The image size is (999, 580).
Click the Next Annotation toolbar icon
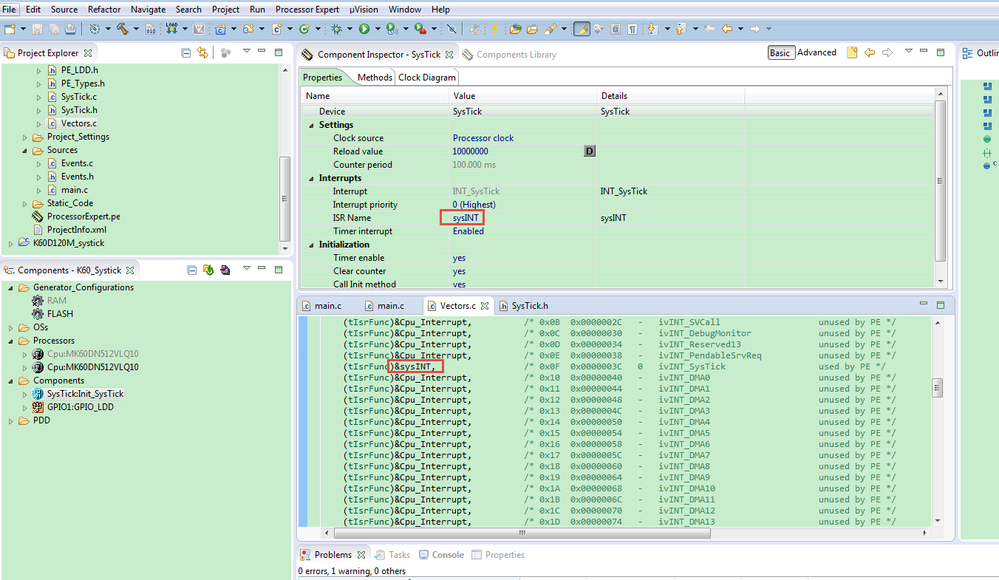652,29
